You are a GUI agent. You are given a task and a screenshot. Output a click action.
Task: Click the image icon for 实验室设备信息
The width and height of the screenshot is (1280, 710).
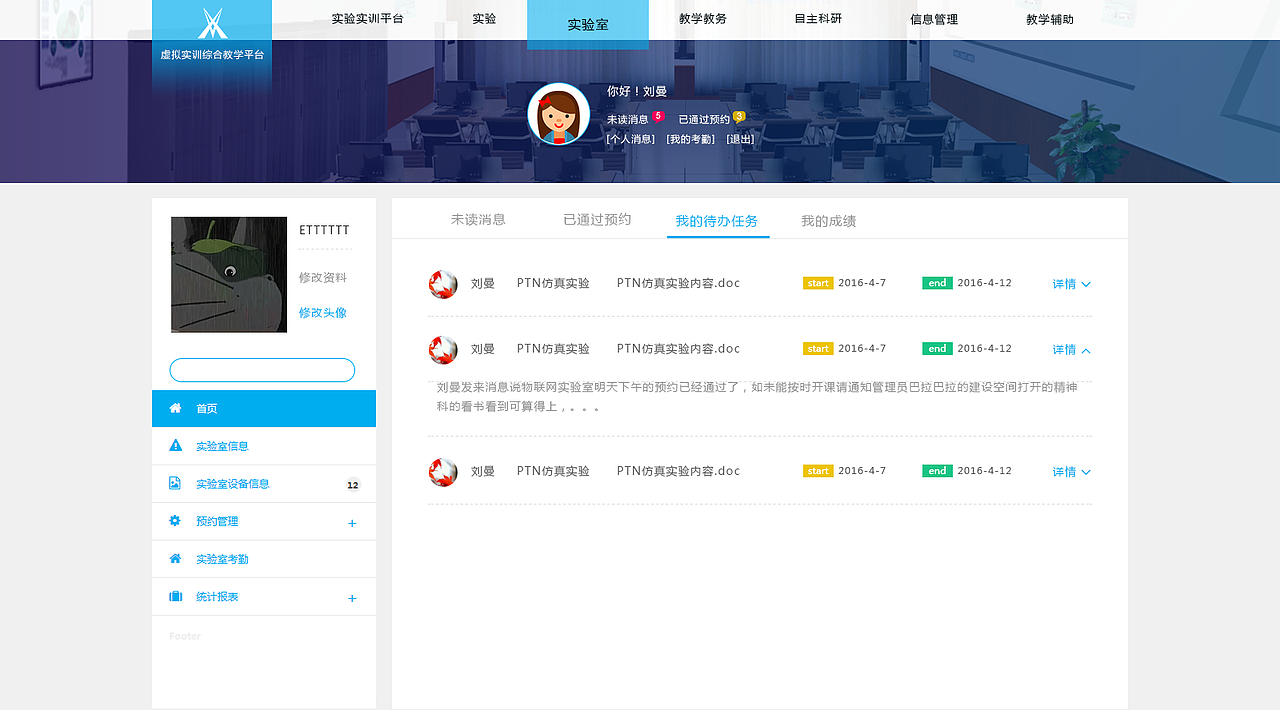pyautogui.click(x=175, y=483)
